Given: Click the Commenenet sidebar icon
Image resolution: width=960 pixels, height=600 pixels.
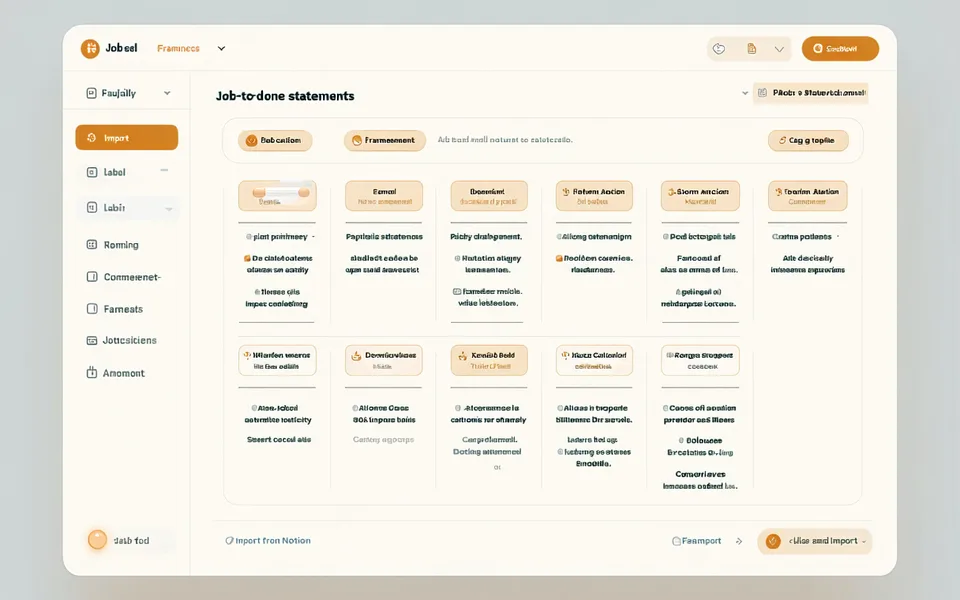Looking at the screenshot, I should click(92, 277).
